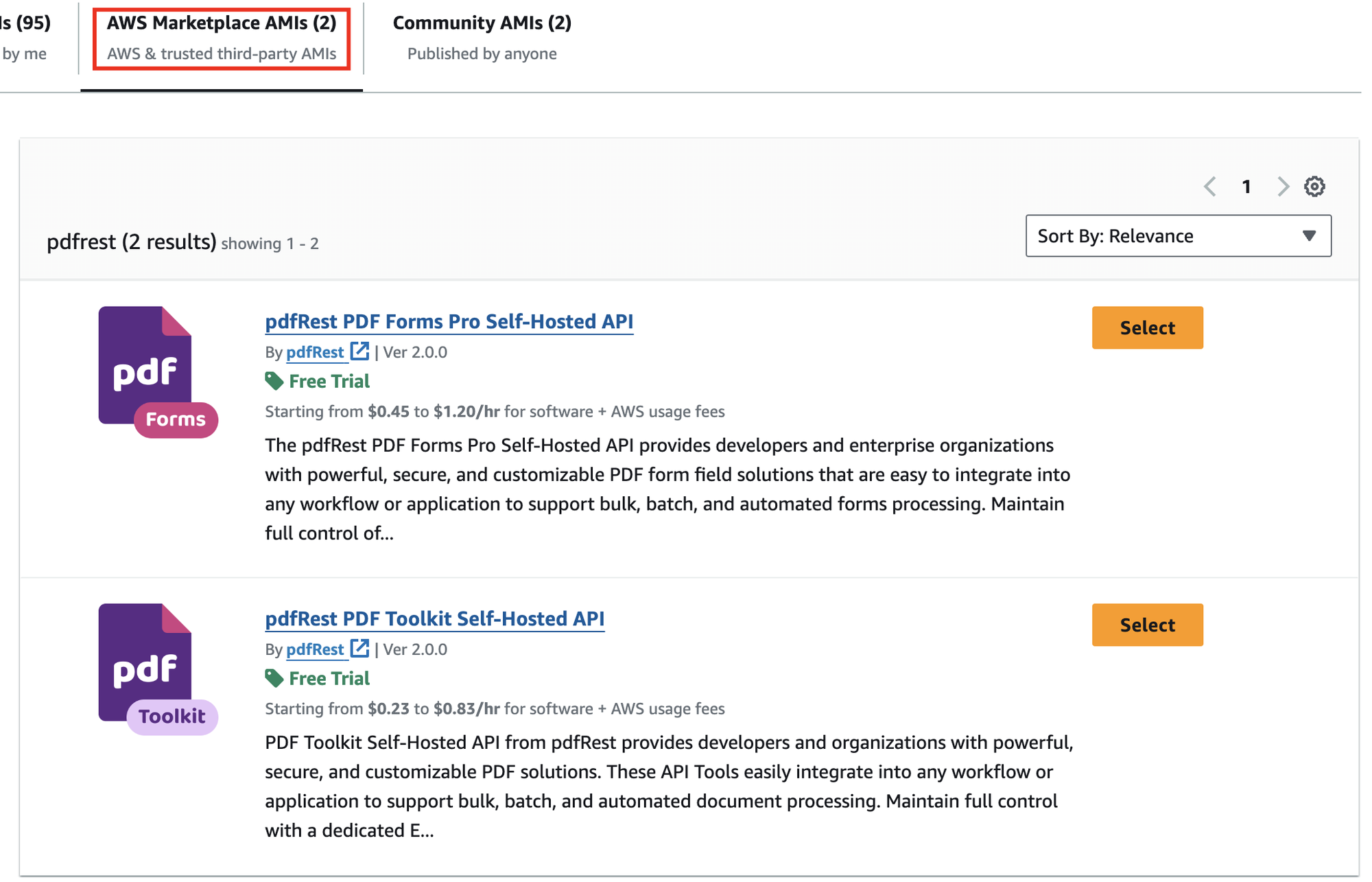Click the Free Trial tag on Toolkit listing
1372x882 pixels.
pos(317,678)
